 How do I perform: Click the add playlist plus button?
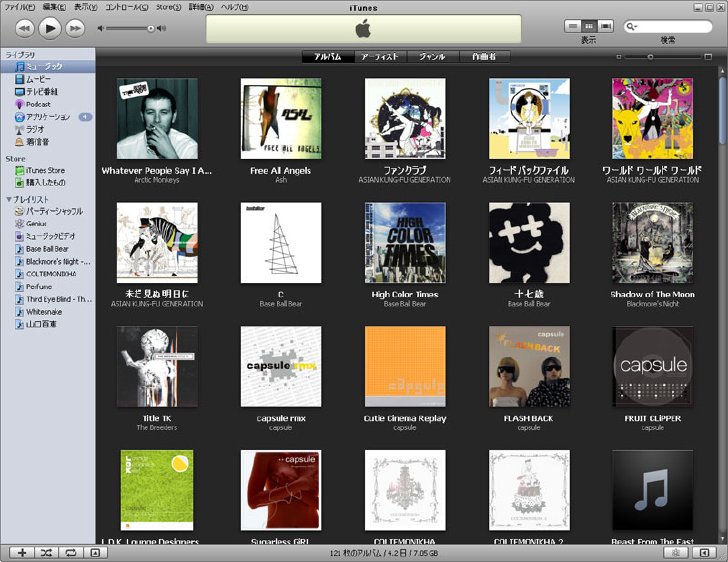[x=22, y=553]
